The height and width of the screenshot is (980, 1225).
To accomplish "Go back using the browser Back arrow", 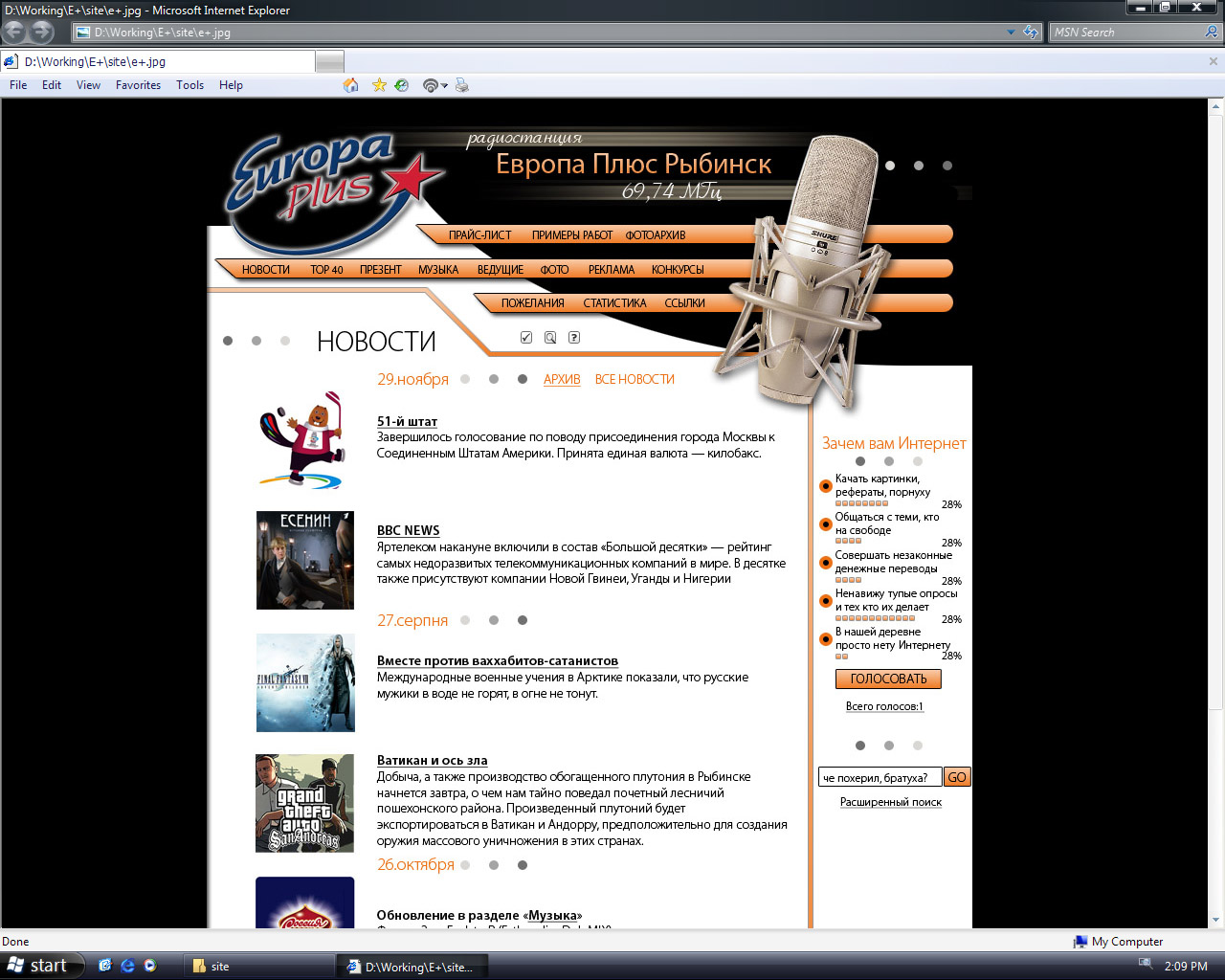I will pos(14,32).
